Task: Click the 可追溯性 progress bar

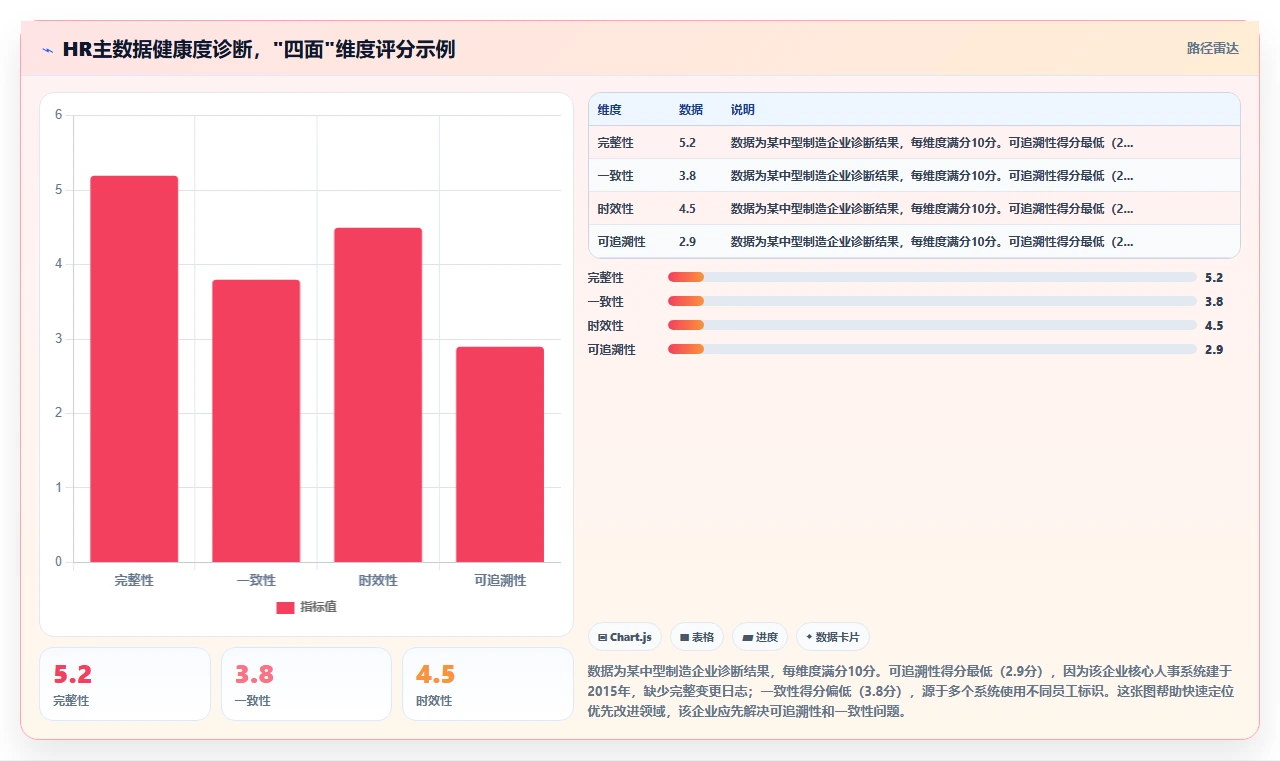Action: (x=932, y=349)
